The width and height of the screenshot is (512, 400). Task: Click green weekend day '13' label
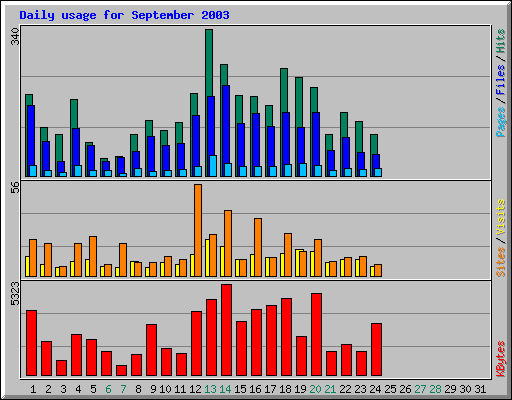click(210, 389)
